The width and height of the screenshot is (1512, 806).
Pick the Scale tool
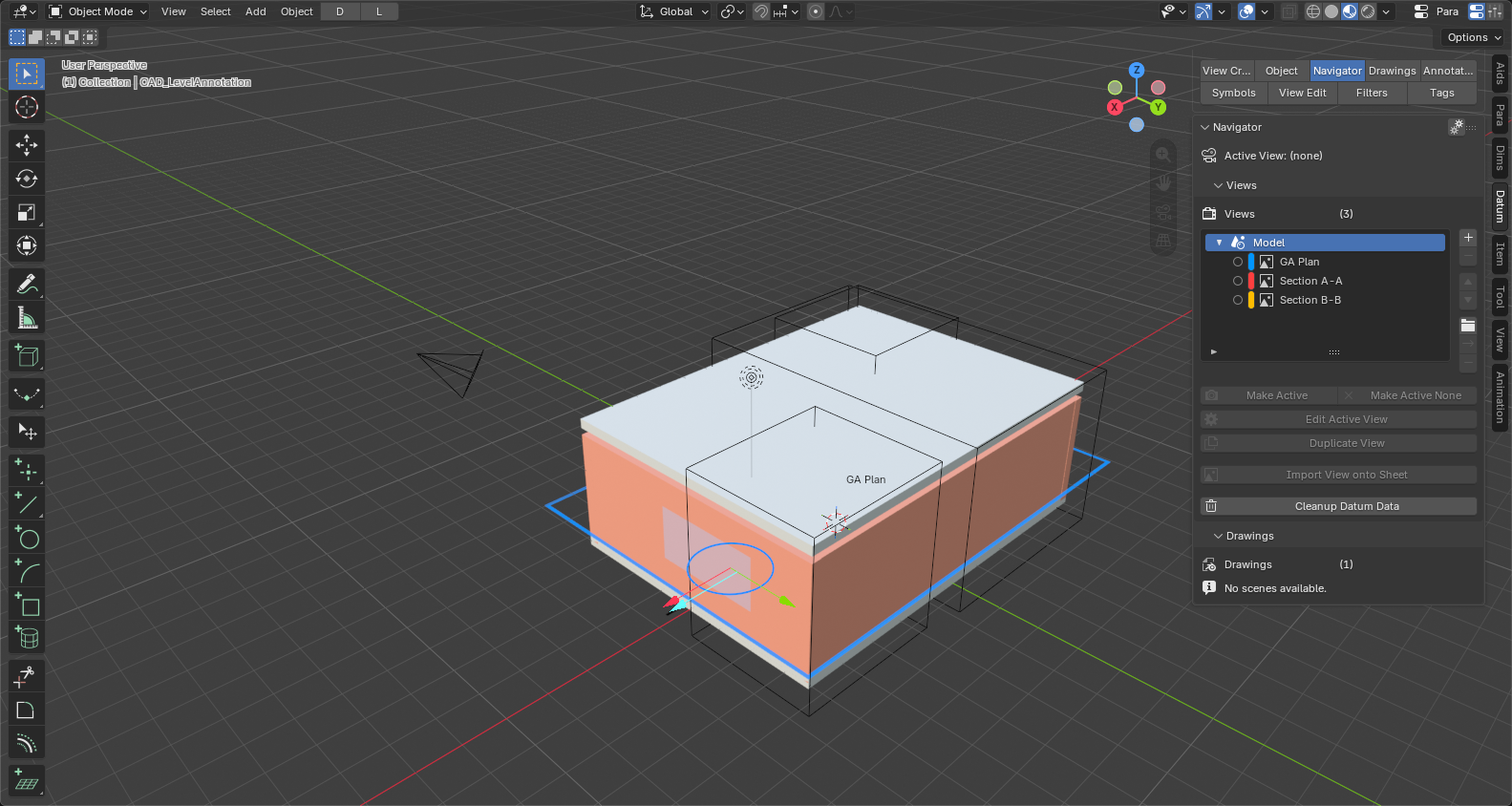(x=27, y=212)
